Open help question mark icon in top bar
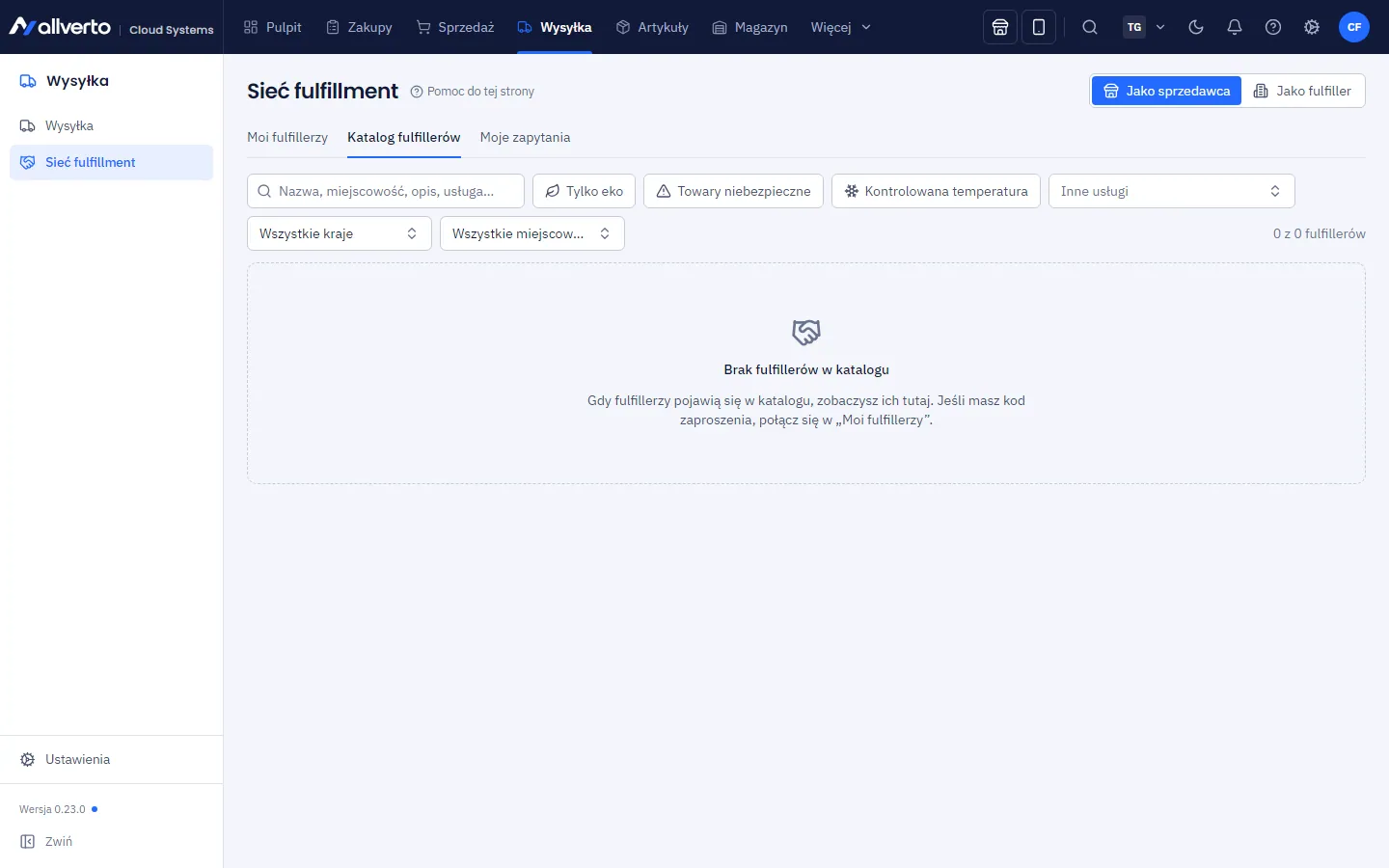 [x=1273, y=27]
